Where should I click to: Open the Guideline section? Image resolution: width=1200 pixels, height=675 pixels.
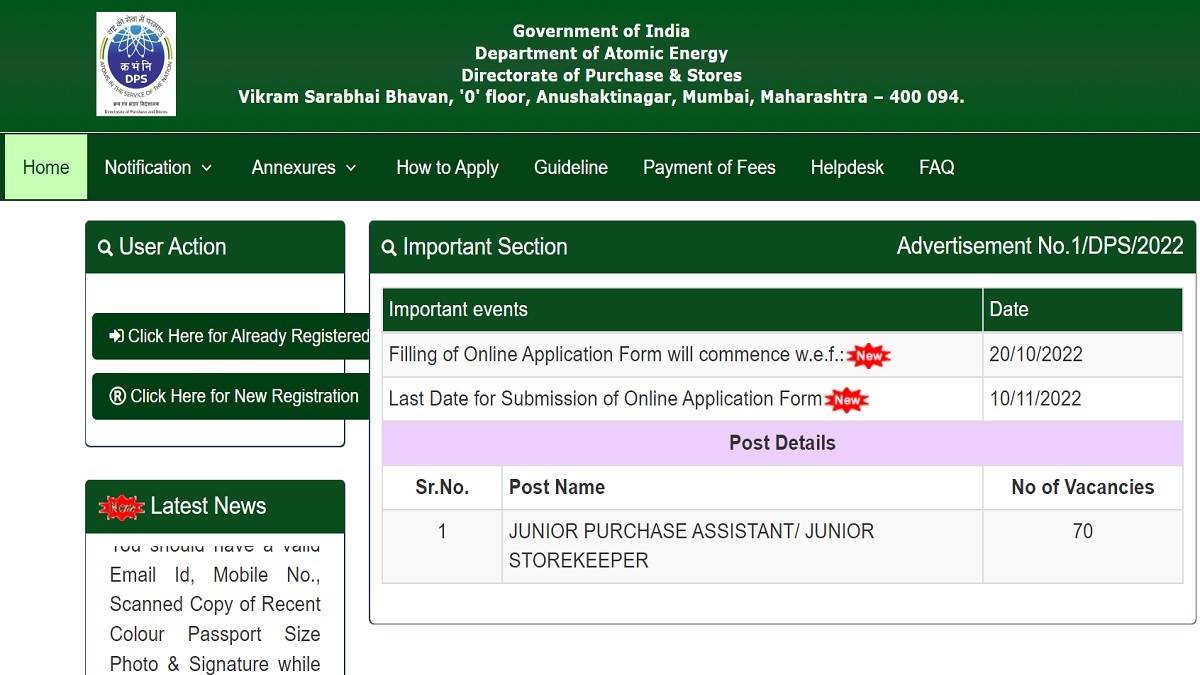point(571,167)
